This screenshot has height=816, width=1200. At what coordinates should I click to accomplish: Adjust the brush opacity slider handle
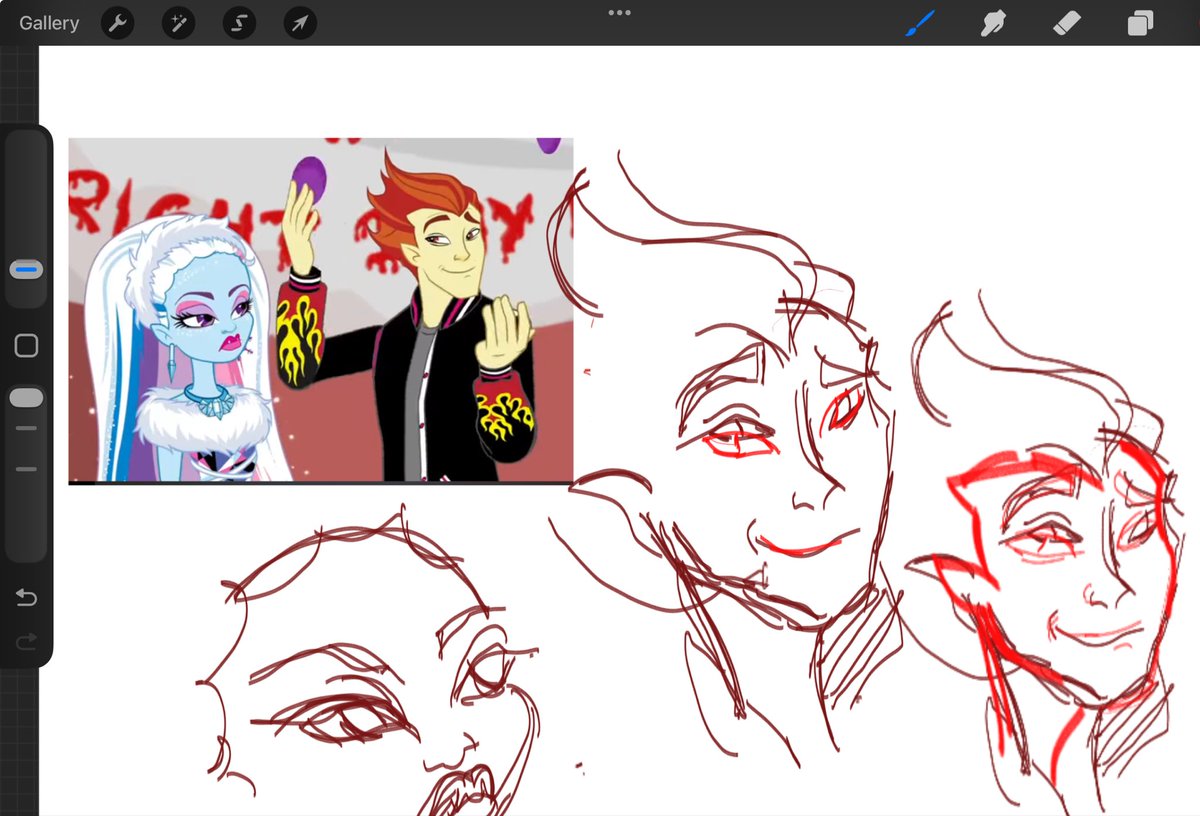click(27, 398)
